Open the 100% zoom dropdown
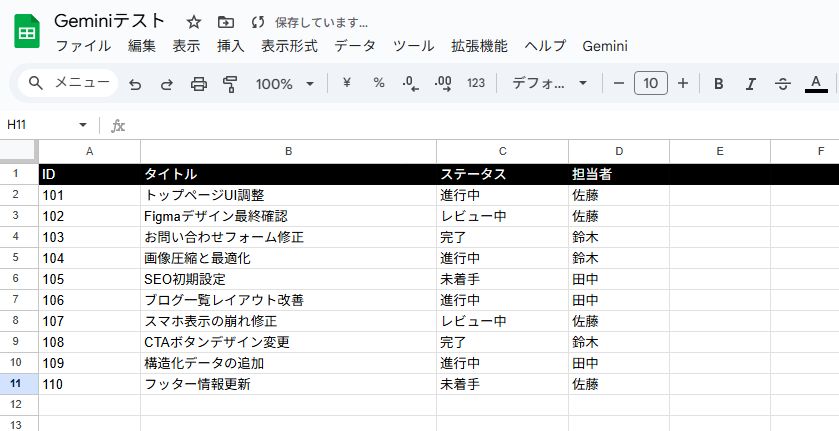 point(285,84)
